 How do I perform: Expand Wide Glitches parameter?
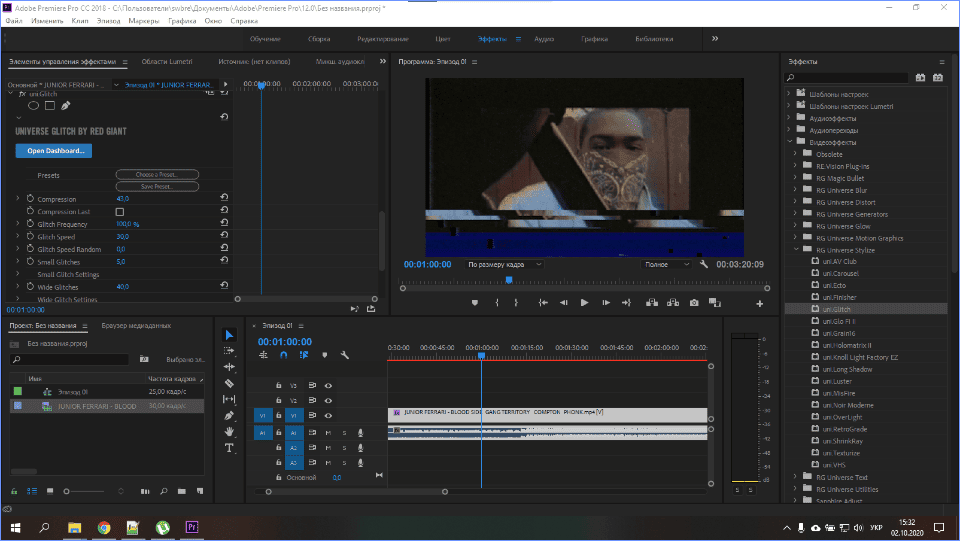(18, 286)
